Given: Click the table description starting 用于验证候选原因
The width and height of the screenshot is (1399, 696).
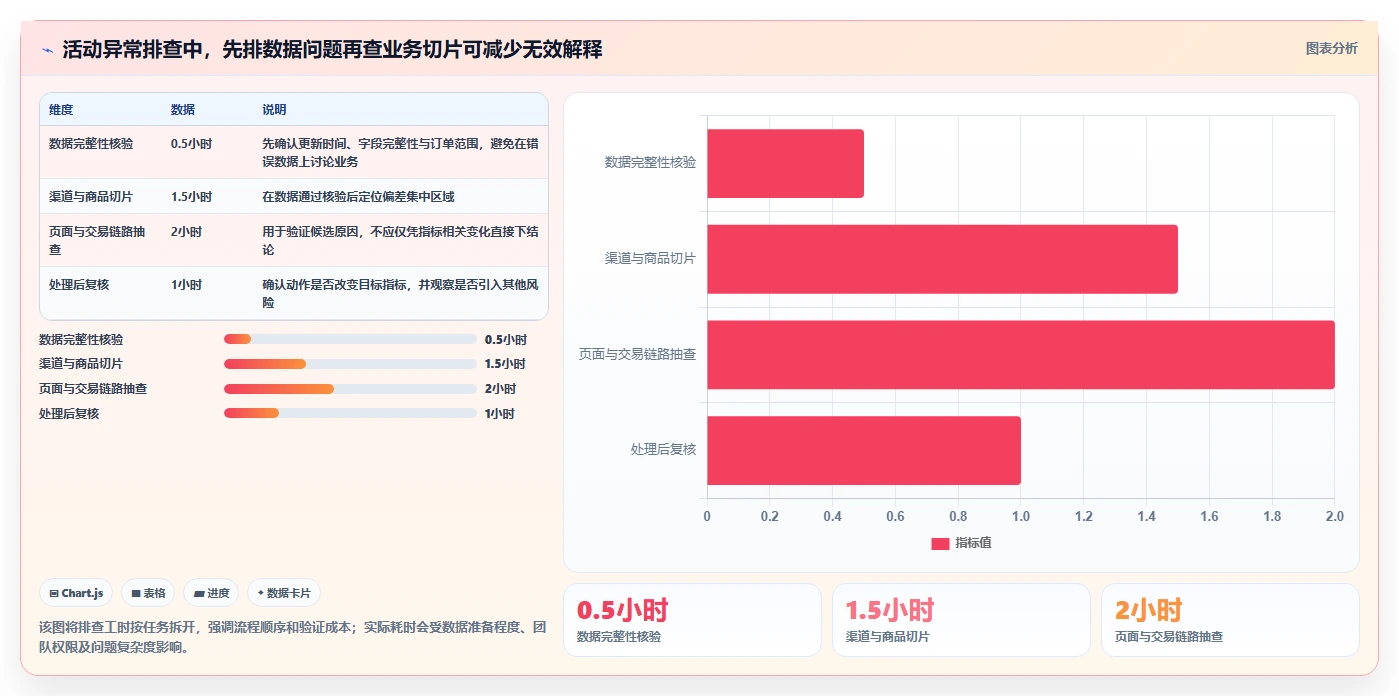Looking at the screenshot, I should click(x=400, y=241).
